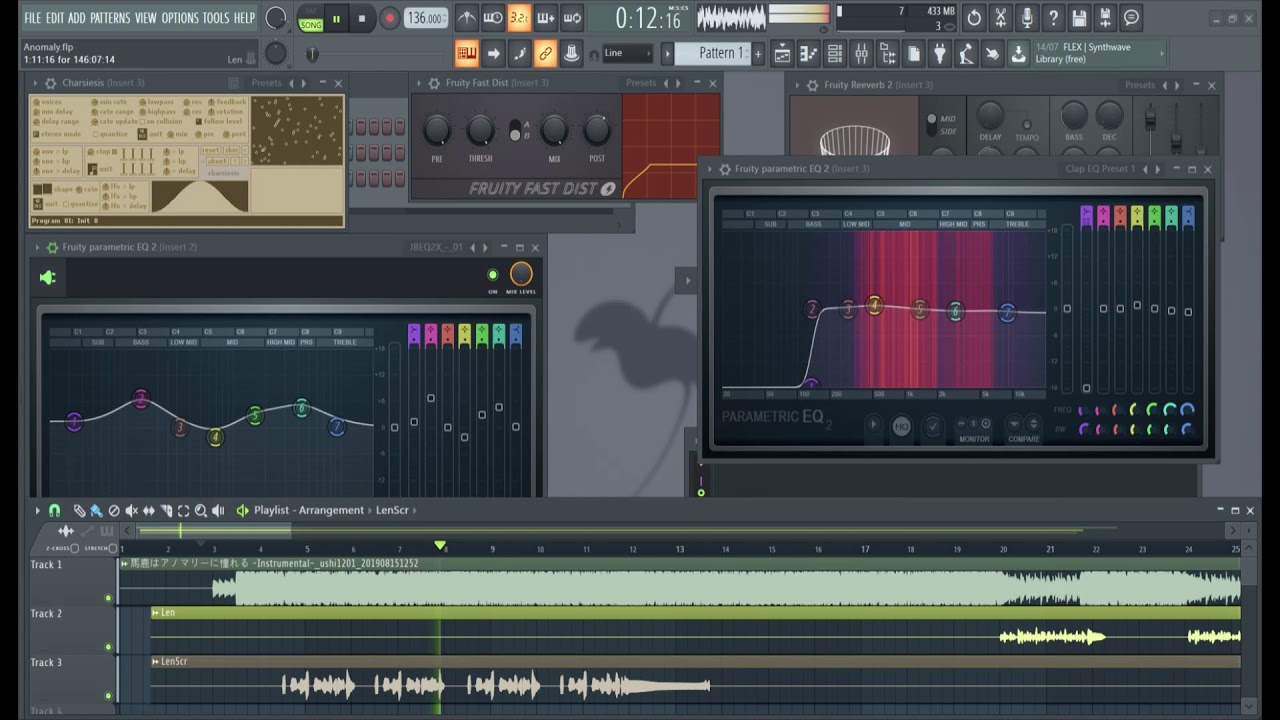Open Fruity Reeverb 2 Presets menu
1280x720 pixels.
(x=1140, y=85)
